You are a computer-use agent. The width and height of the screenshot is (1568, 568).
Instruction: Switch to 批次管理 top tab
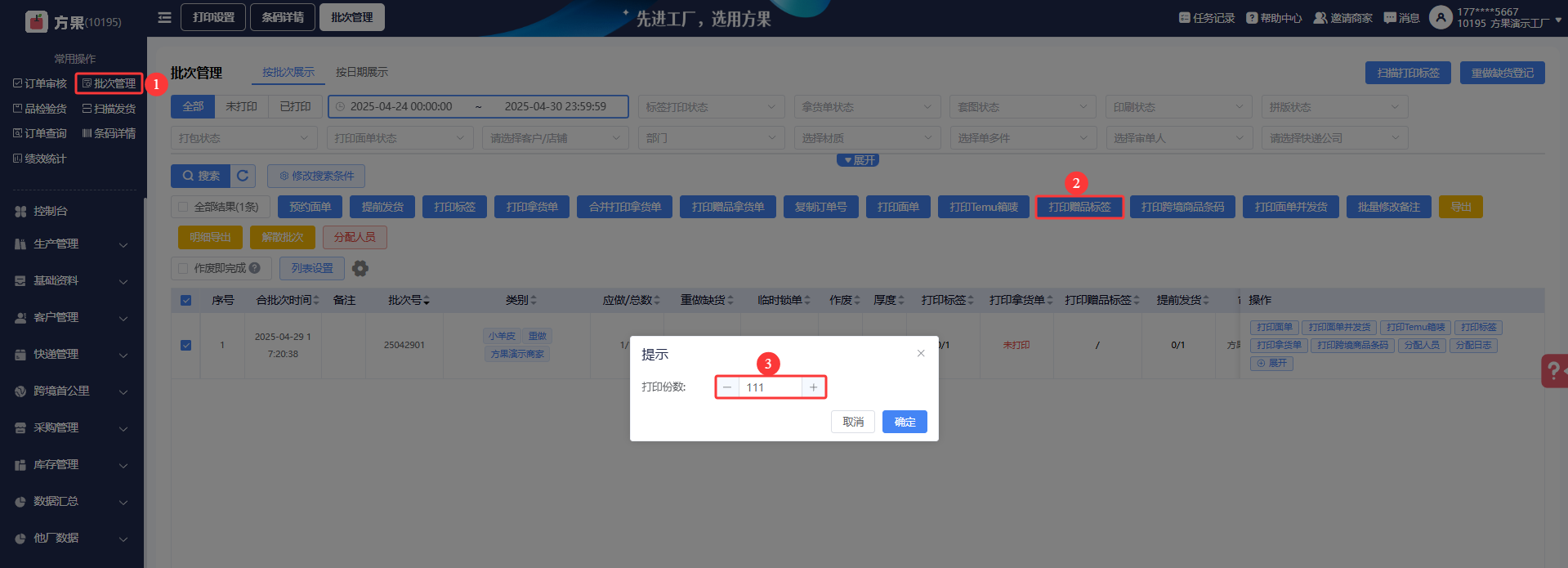tap(352, 17)
